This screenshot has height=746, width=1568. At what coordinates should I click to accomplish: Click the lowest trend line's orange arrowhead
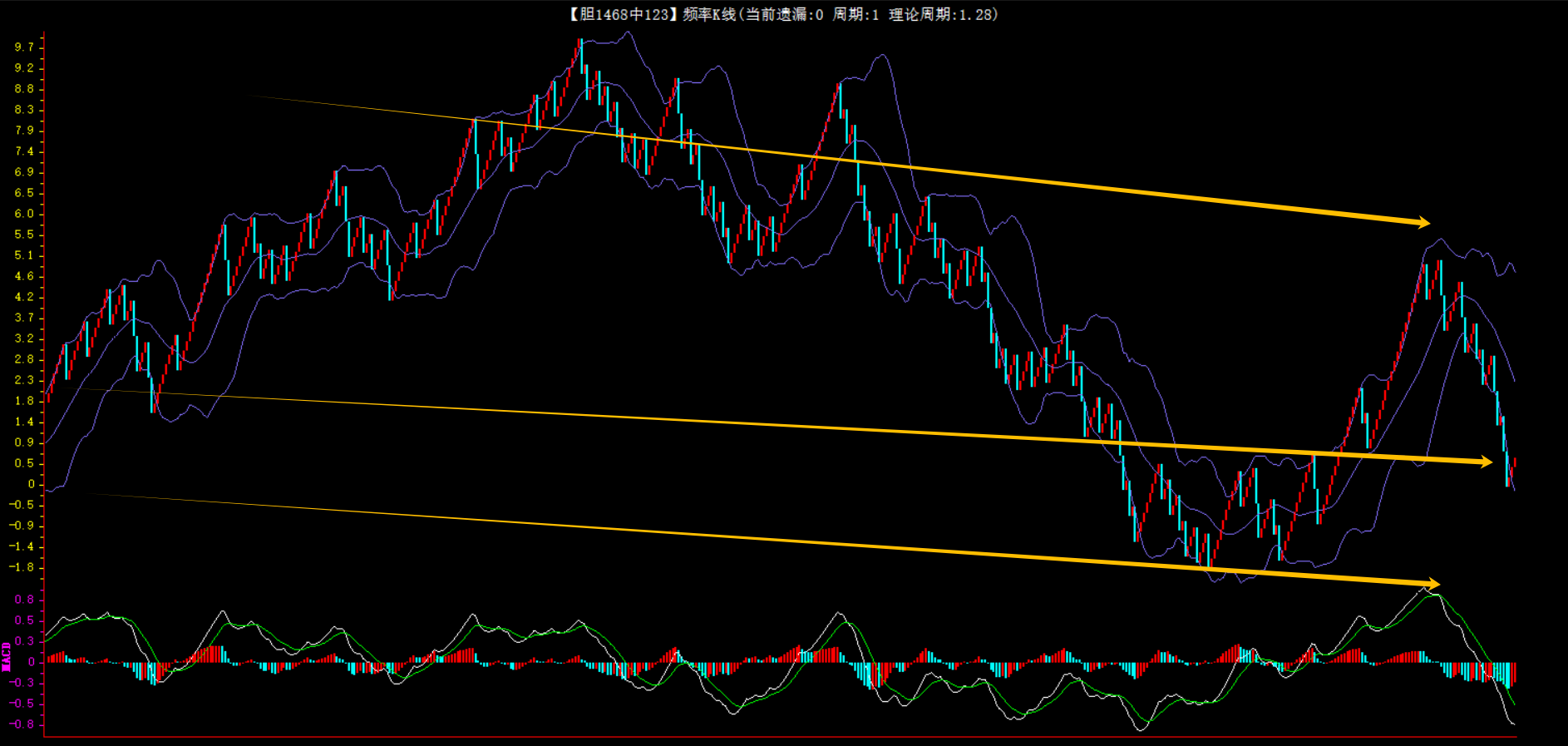[1433, 585]
